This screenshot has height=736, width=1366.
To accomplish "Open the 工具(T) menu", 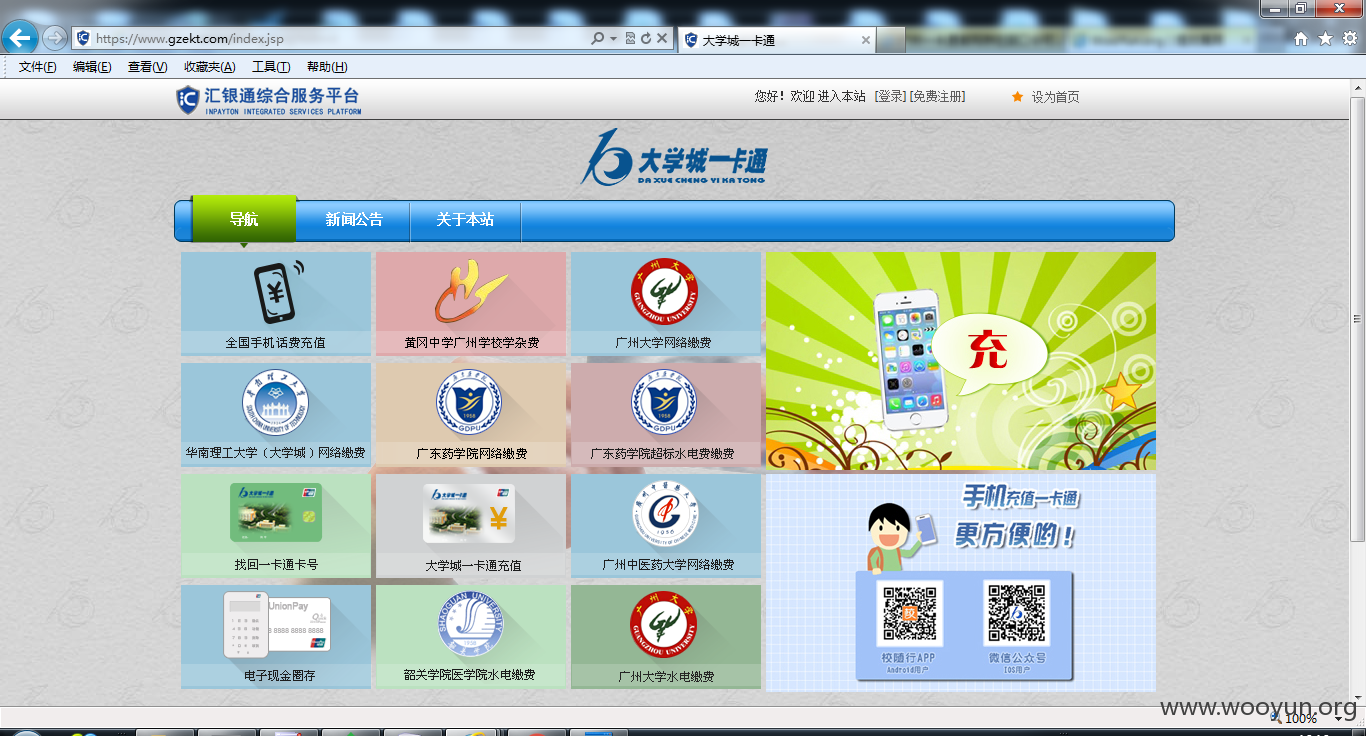I will point(271,67).
